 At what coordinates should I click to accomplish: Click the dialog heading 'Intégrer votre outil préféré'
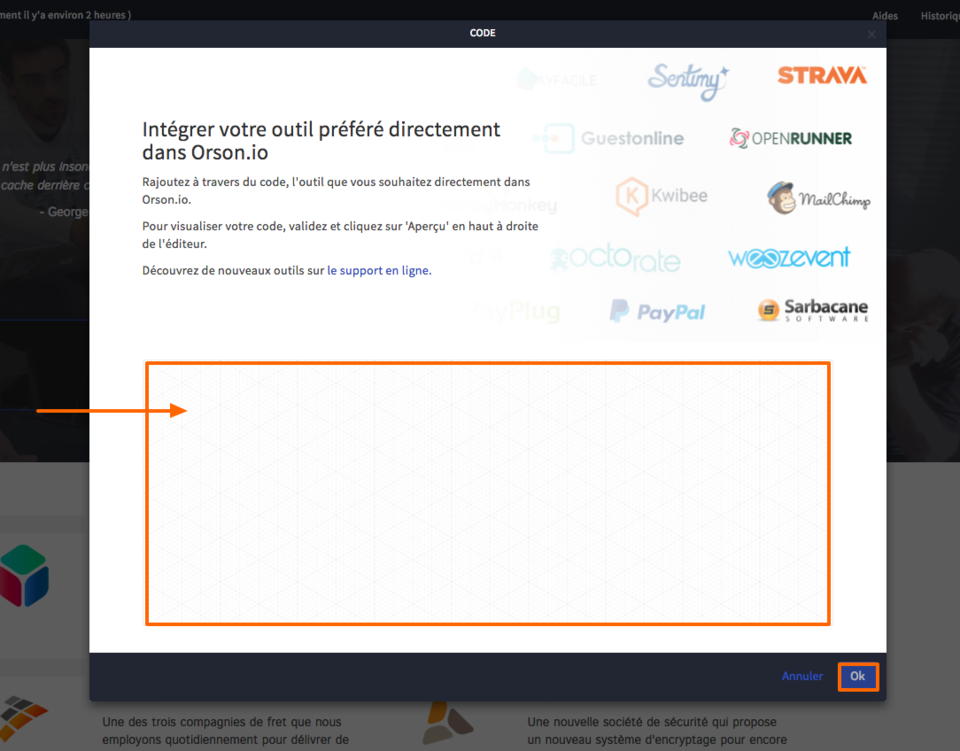[x=321, y=141]
